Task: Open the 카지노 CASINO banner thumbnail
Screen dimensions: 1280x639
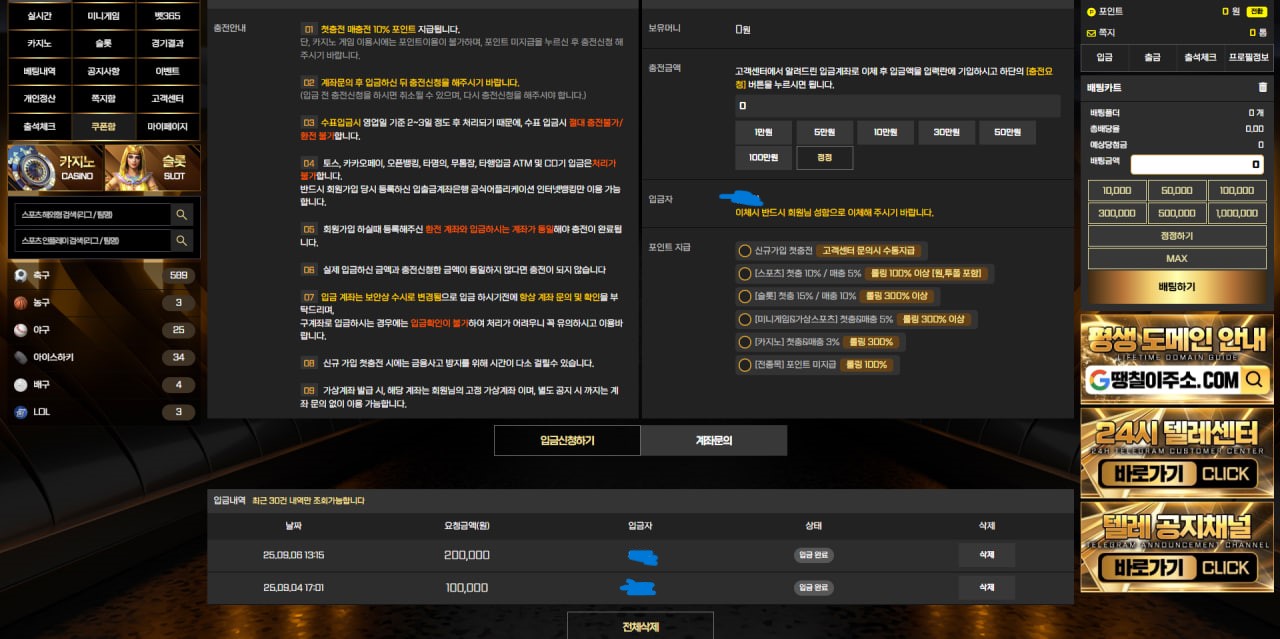Action: click(54, 168)
